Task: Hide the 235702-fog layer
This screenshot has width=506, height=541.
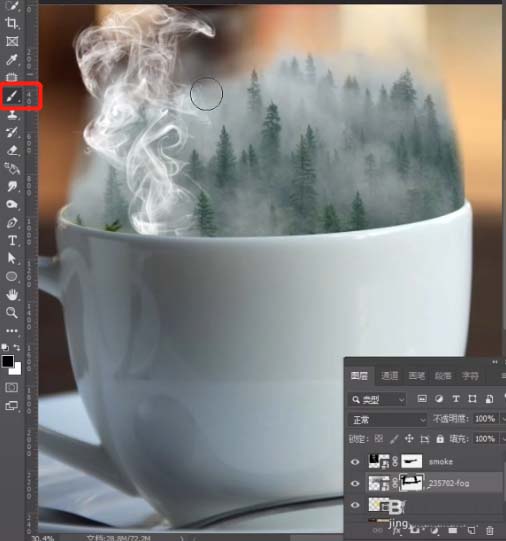Action: coord(355,483)
